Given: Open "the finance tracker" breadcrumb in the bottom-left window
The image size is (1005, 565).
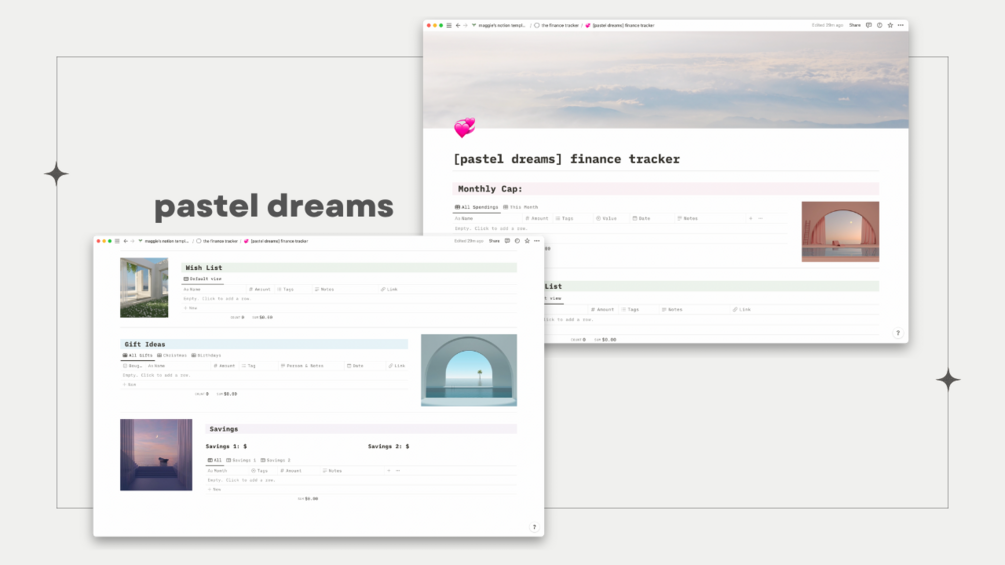Looking at the screenshot, I should pyautogui.click(x=217, y=241).
